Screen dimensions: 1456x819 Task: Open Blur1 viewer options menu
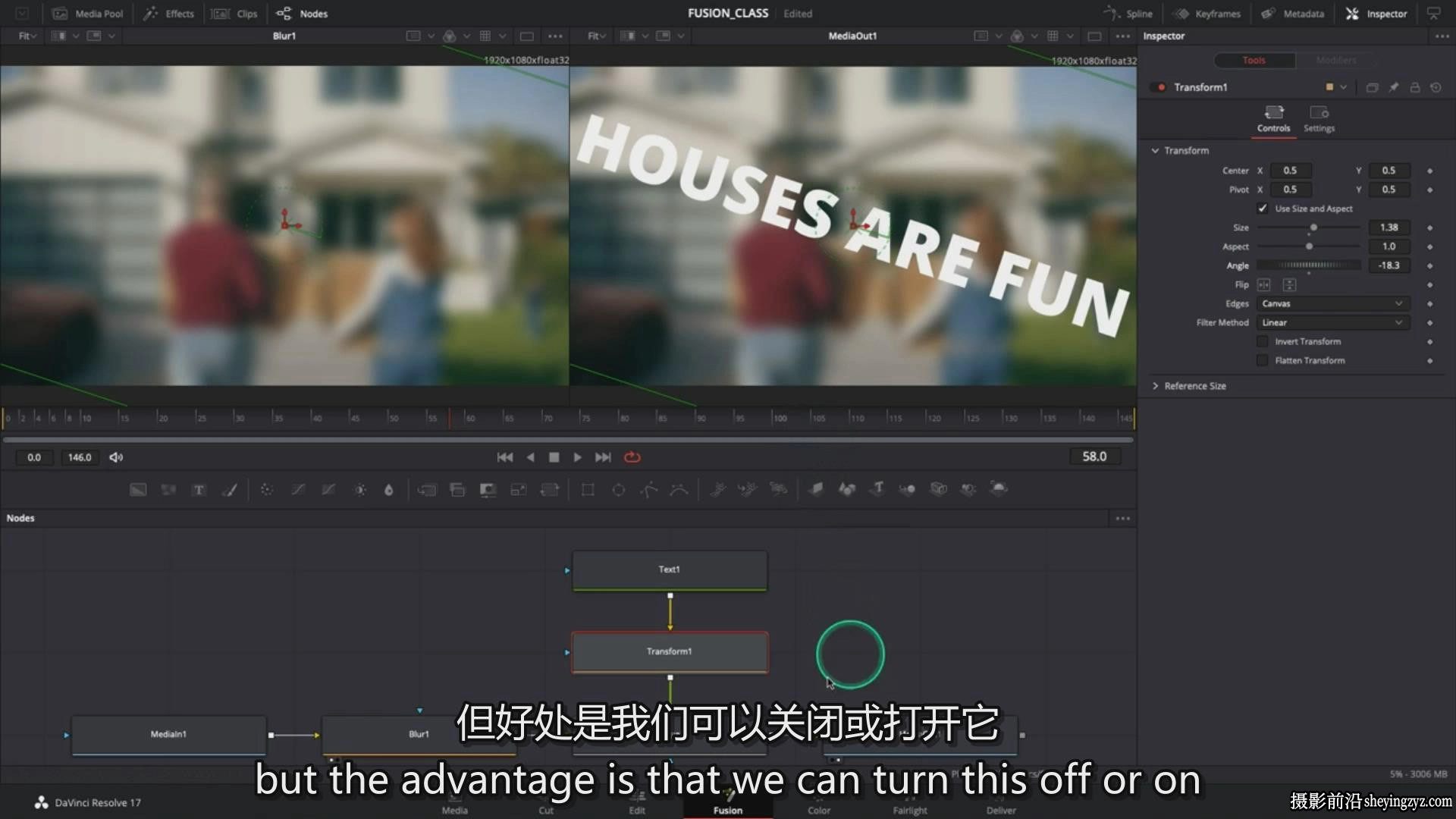click(555, 36)
